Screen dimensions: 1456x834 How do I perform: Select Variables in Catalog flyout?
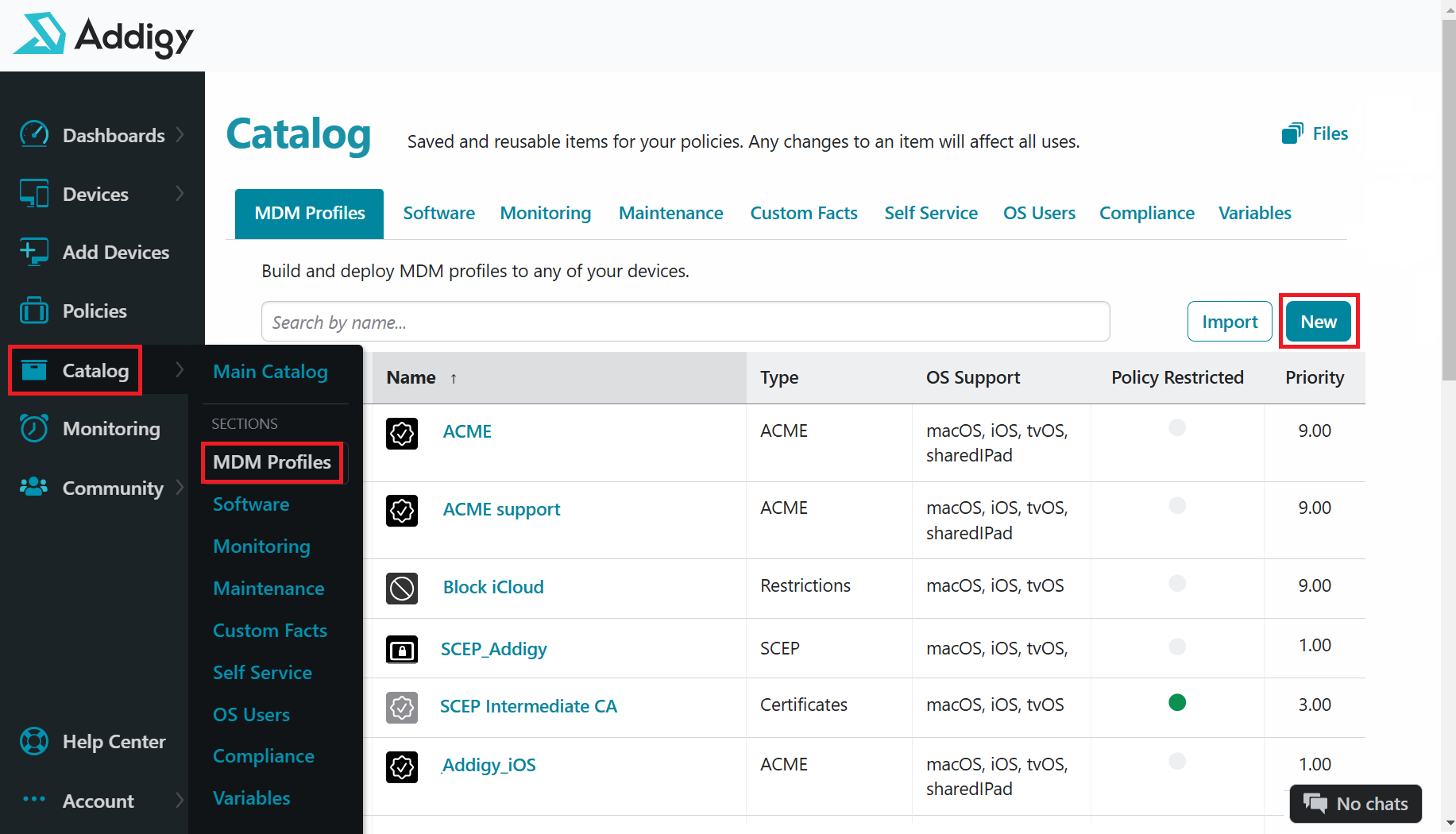(x=251, y=798)
